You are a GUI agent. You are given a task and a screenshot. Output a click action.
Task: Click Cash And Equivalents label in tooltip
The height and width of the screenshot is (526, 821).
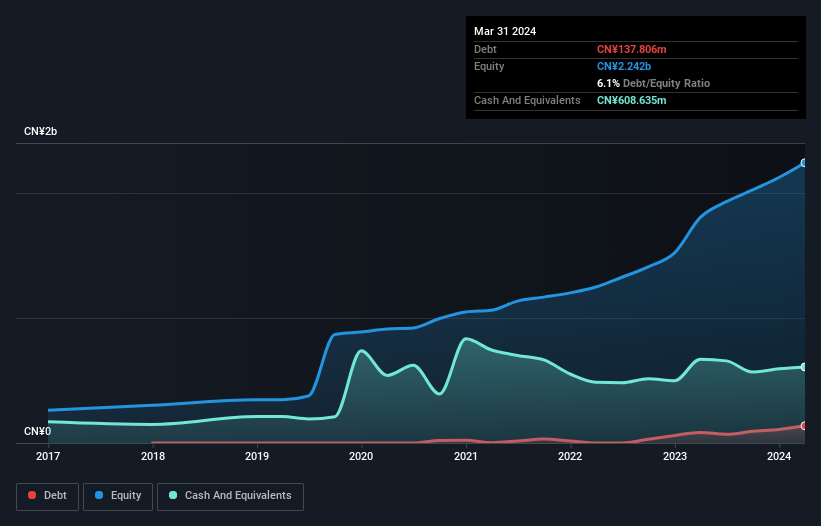pyautogui.click(x=527, y=100)
